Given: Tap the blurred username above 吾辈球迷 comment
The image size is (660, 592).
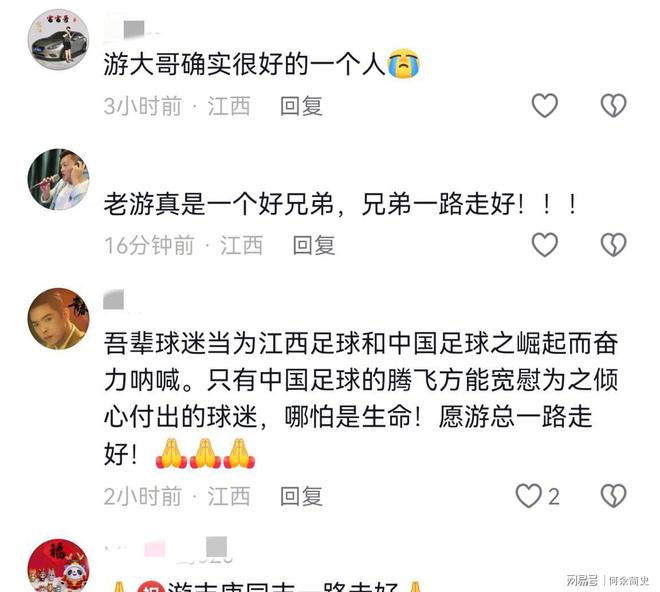Looking at the screenshot, I should click(x=114, y=299).
